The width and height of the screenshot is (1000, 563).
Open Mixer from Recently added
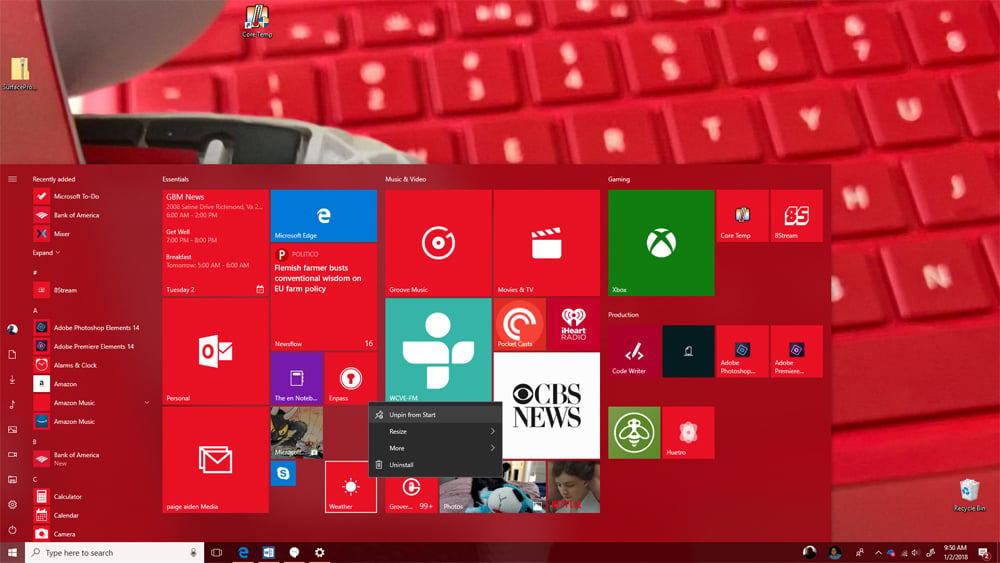tap(92, 234)
